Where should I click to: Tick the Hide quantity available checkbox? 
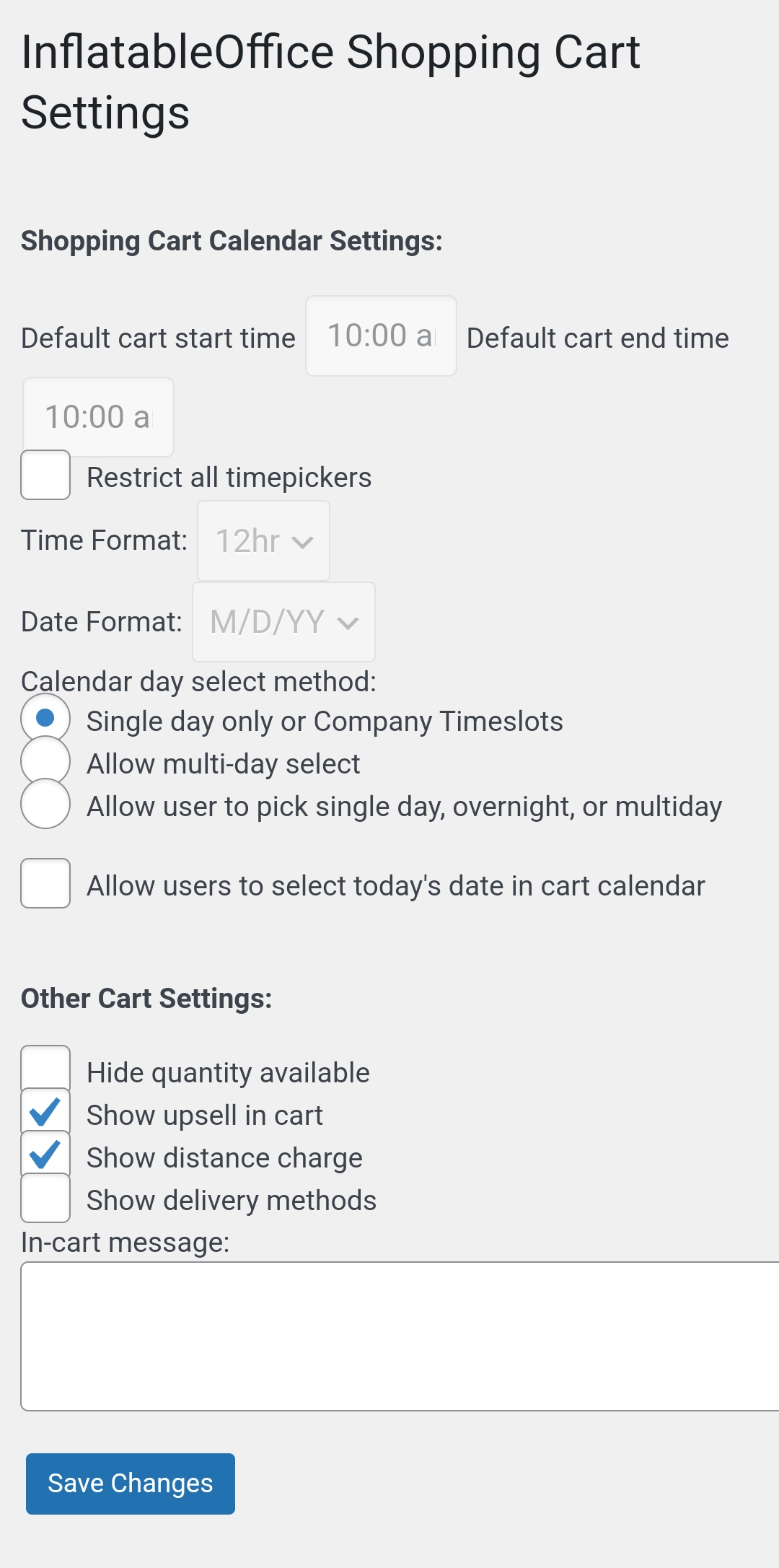coord(45,1069)
